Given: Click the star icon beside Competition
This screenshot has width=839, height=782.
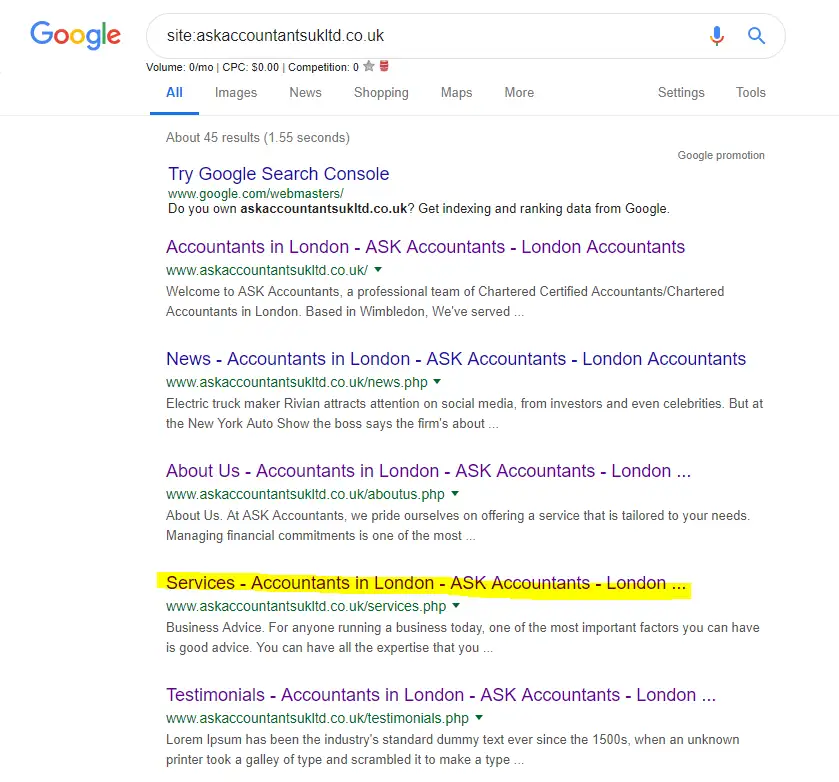Looking at the screenshot, I should click(368, 66).
